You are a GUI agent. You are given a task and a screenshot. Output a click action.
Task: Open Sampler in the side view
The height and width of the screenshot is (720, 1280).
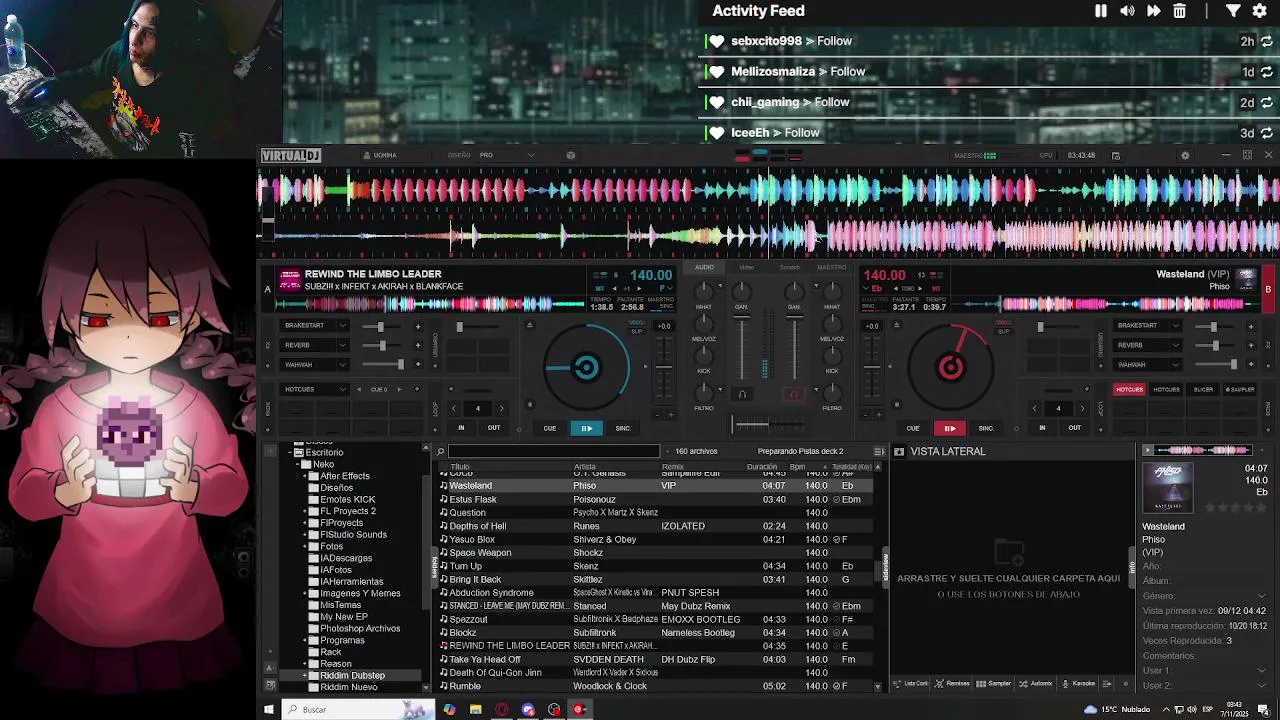click(x=993, y=683)
